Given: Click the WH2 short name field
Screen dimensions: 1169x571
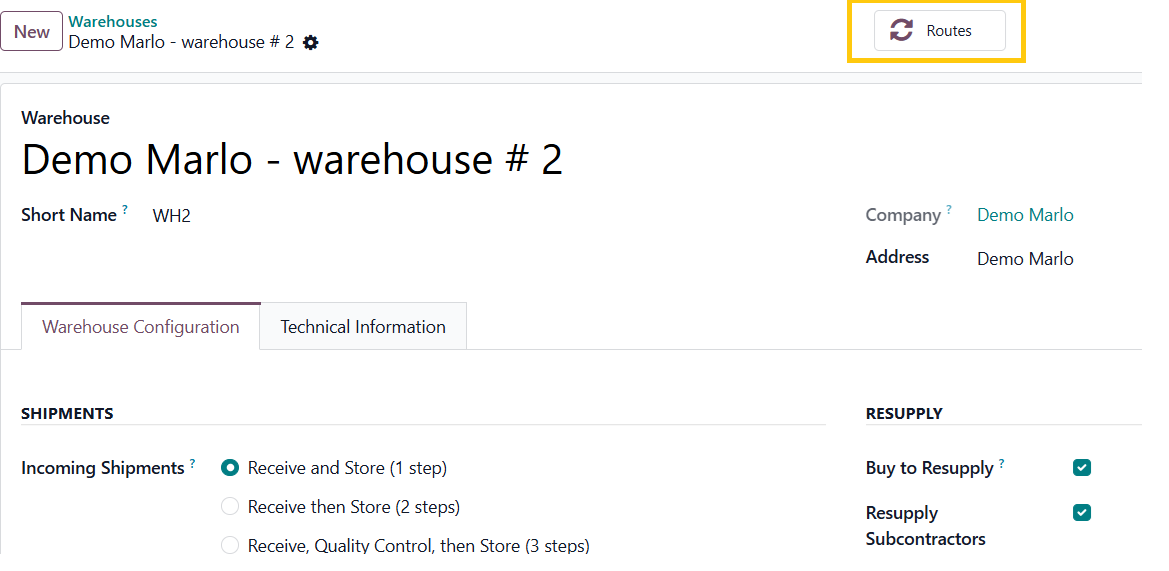Looking at the screenshot, I should pyautogui.click(x=172, y=216).
